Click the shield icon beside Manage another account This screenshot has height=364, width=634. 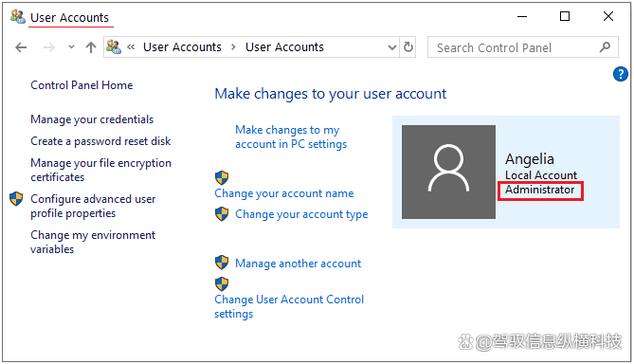[222, 262]
